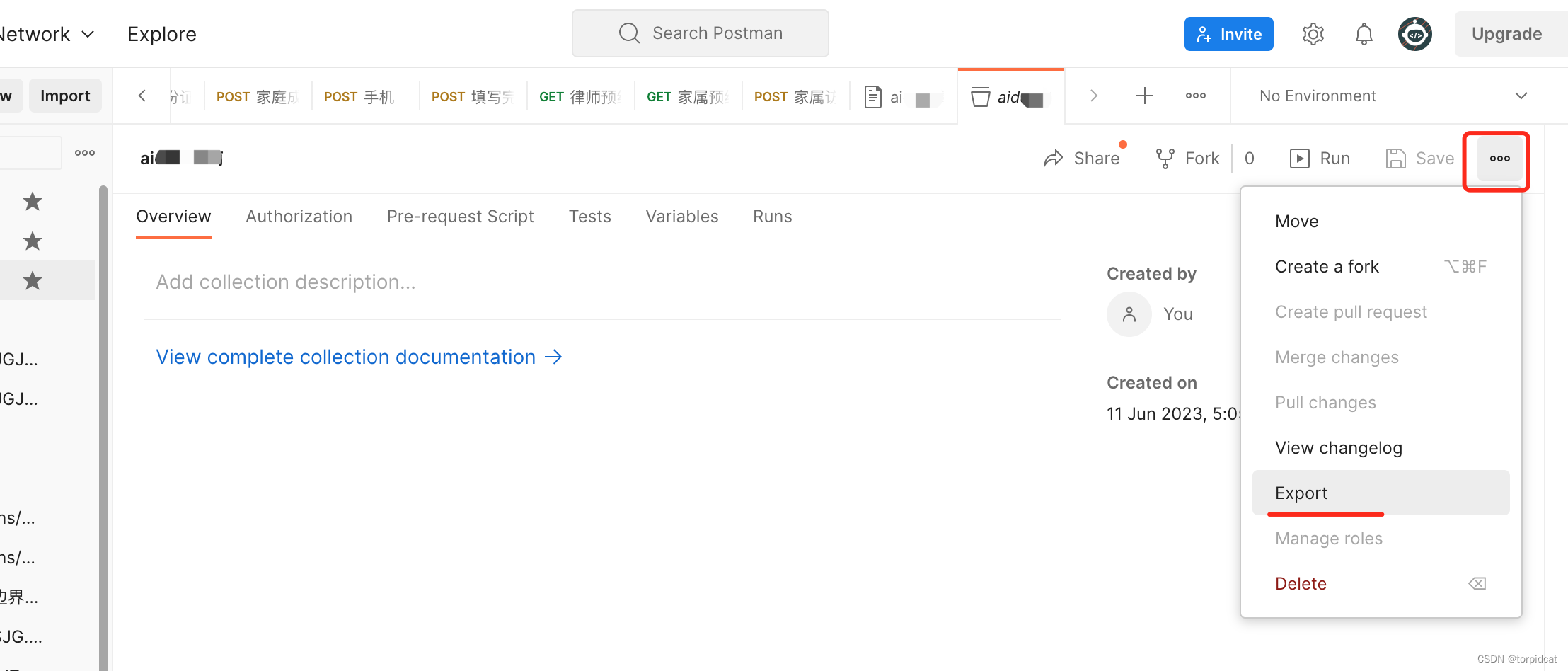1568x671 pixels.
Task: Open the POST 家属 request tab
Action: coord(796,96)
